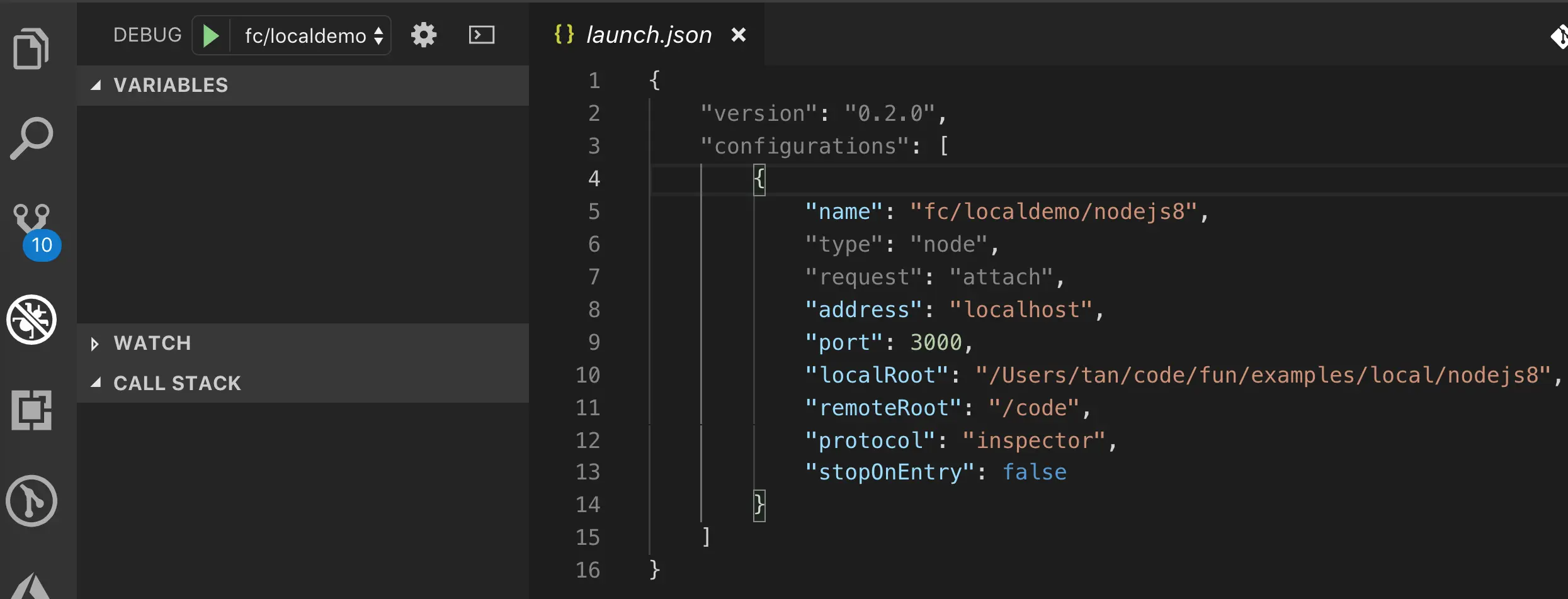Click the DEBUG label in the sidebar header

click(x=147, y=35)
